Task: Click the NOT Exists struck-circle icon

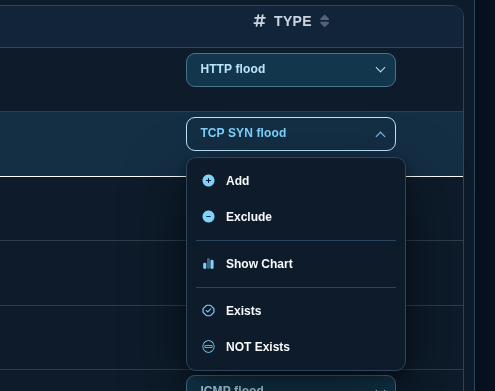Action: pyautogui.click(x=208, y=347)
